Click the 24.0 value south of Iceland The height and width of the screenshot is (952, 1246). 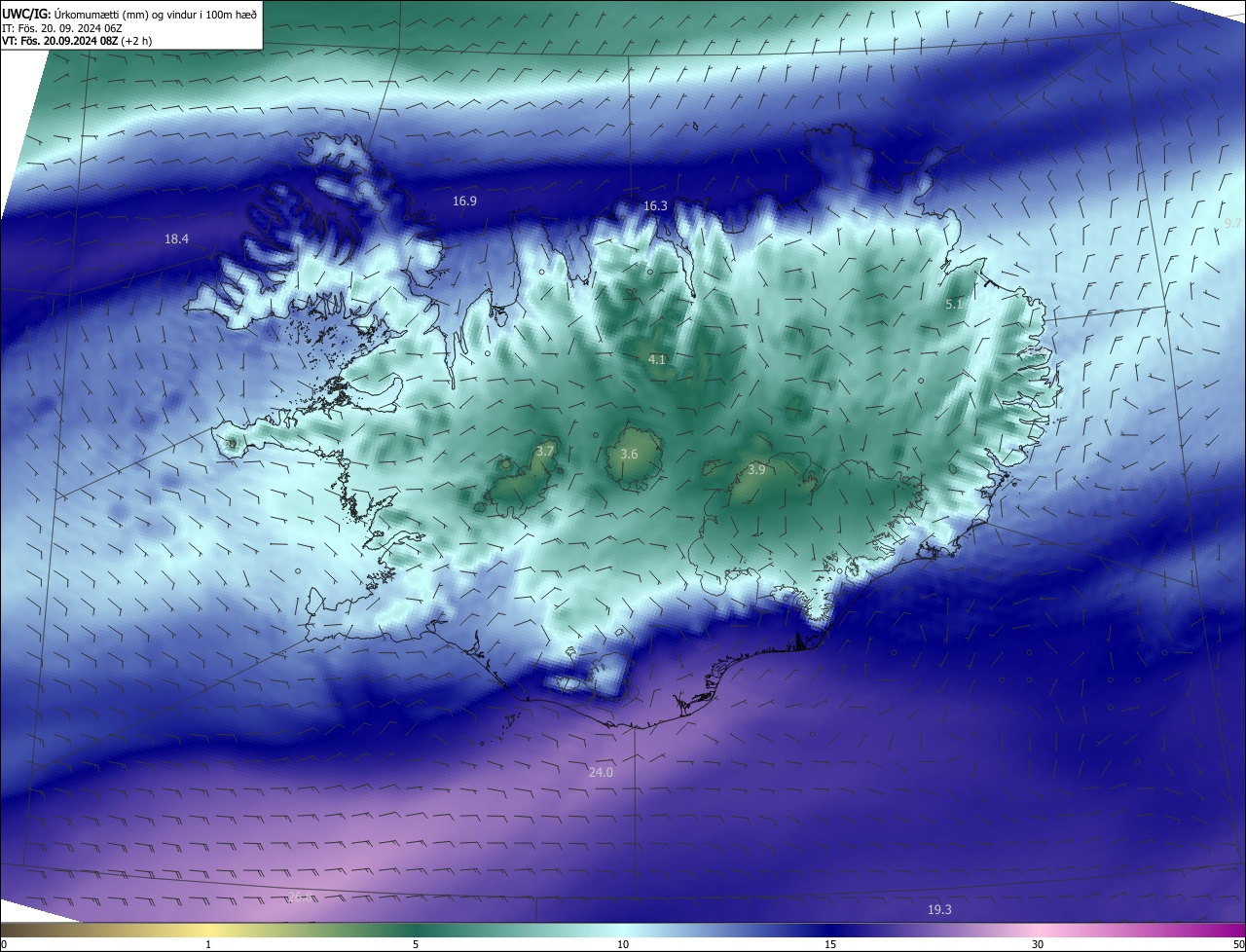coord(601,773)
